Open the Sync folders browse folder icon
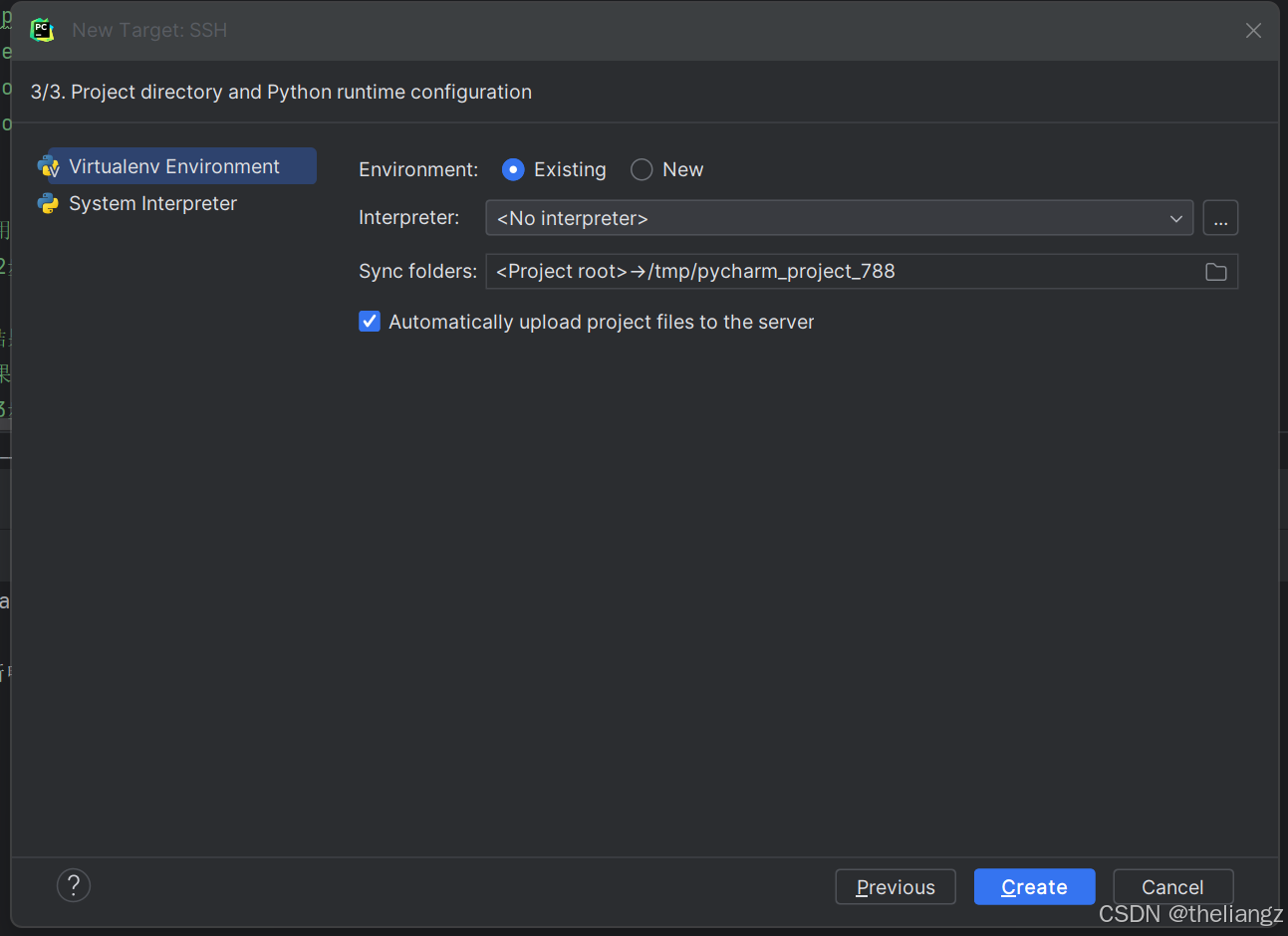The image size is (1288, 936). click(x=1215, y=272)
